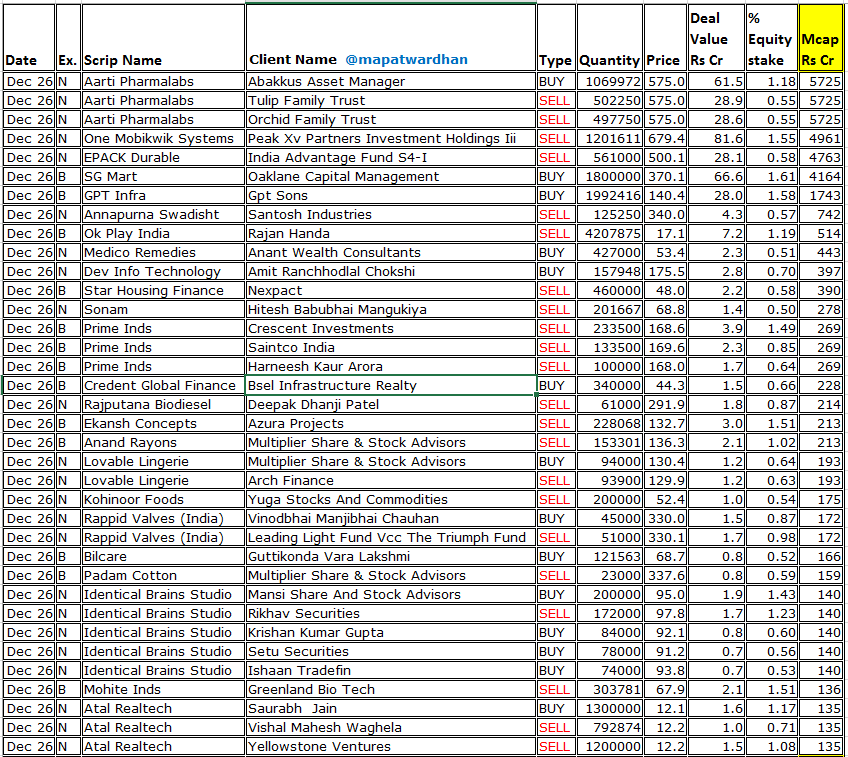Select the 'Saintco India' cell
This screenshot has height=757, width=848.
pyautogui.click(x=391, y=347)
